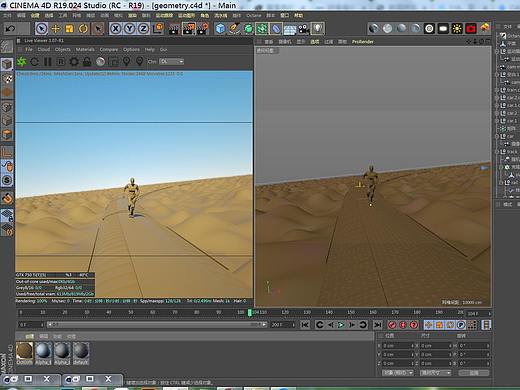The image size is (520, 390).
Task: Open Live Viewer Compare menu
Action: pos(109,49)
